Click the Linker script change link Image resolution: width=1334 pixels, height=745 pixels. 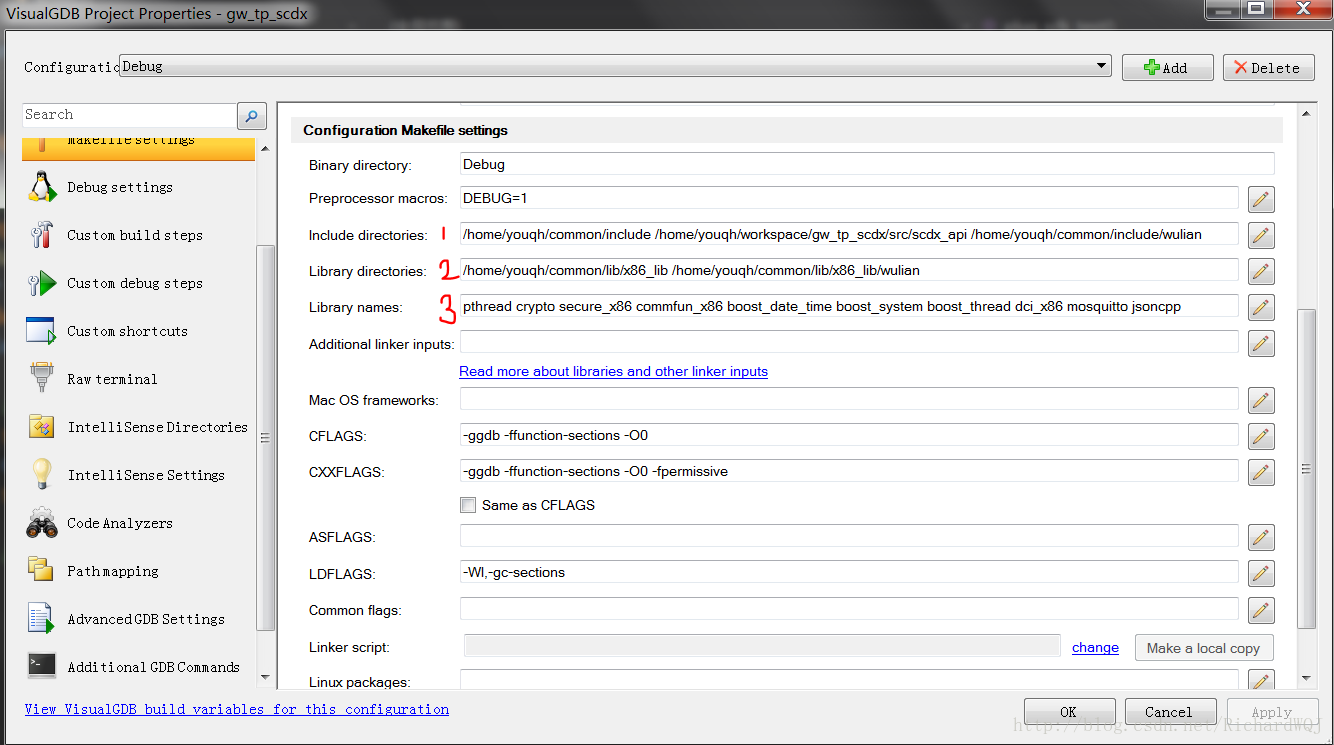(x=1095, y=647)
